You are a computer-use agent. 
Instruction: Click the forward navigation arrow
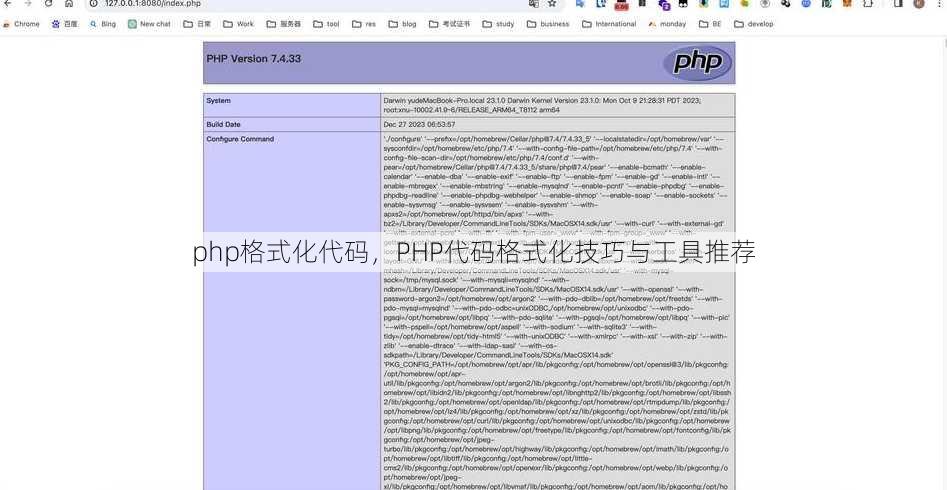pos(28,3)
